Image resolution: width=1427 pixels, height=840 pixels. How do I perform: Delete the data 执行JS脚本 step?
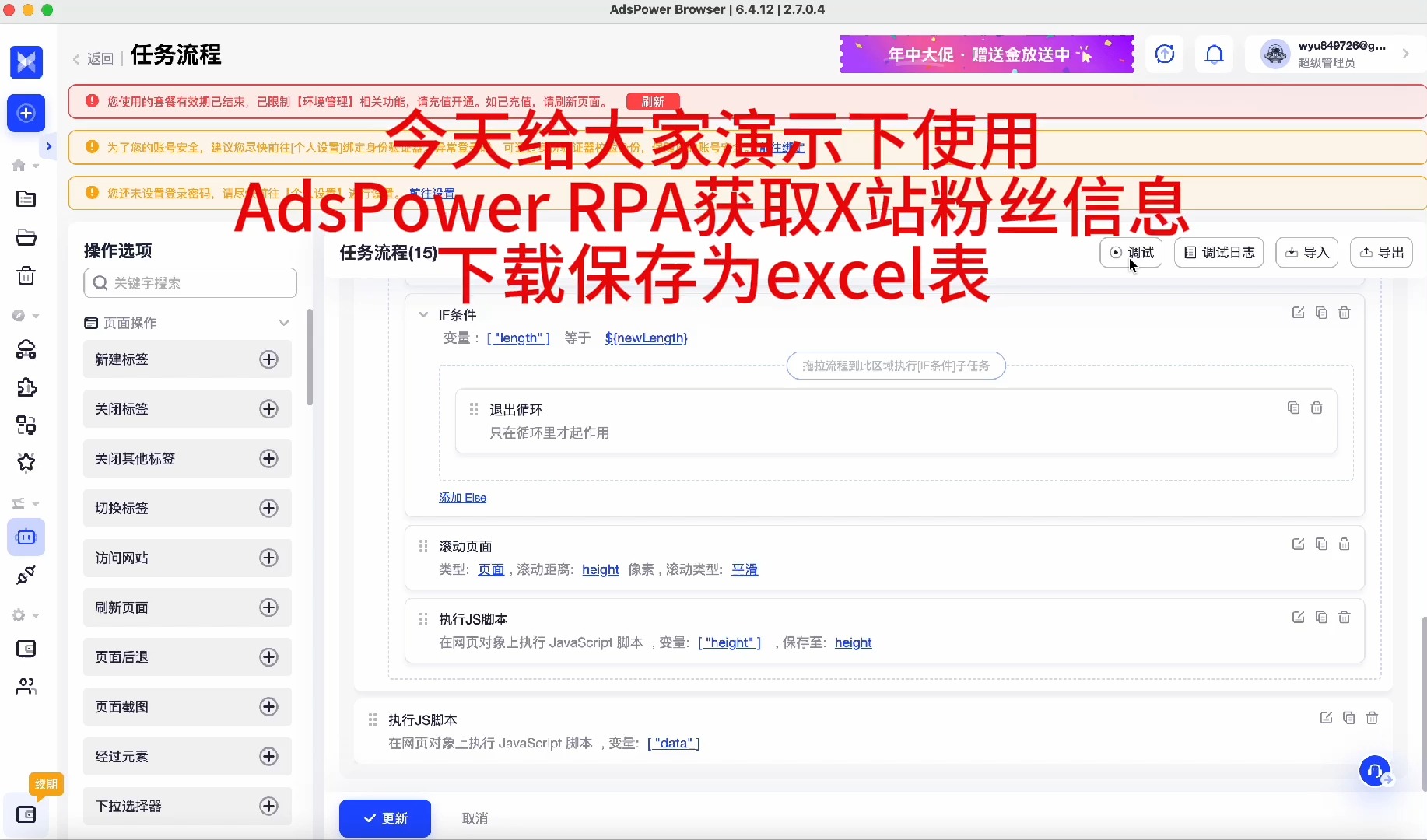pos(1373,718)
